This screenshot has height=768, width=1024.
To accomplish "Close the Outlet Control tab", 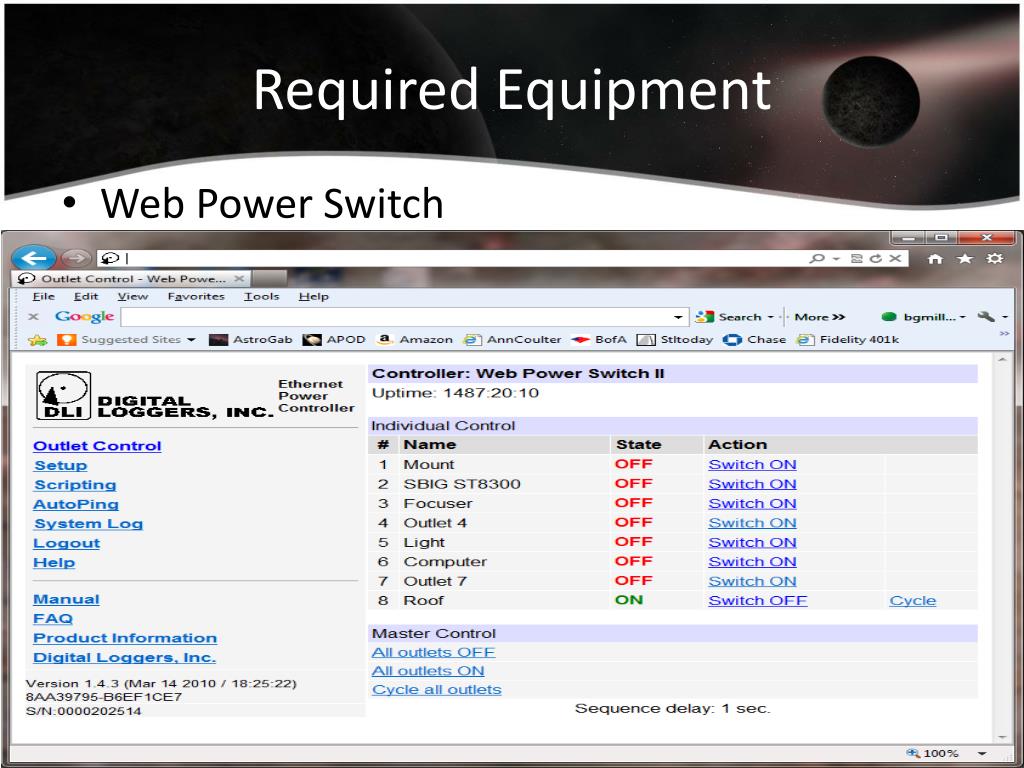I will point(240,279).
